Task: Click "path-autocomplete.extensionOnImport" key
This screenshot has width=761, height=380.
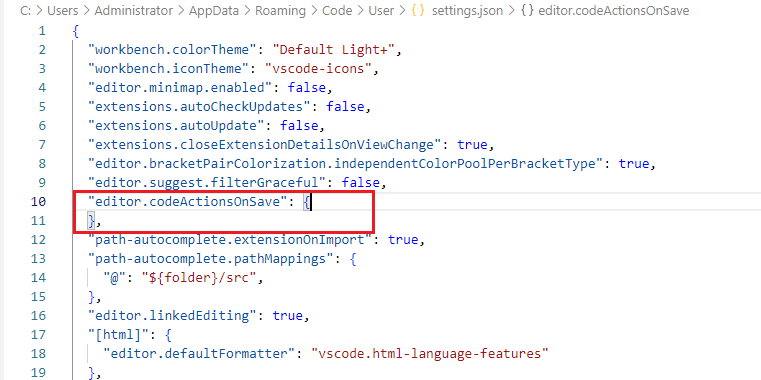Action: click(x=229, y=240)
